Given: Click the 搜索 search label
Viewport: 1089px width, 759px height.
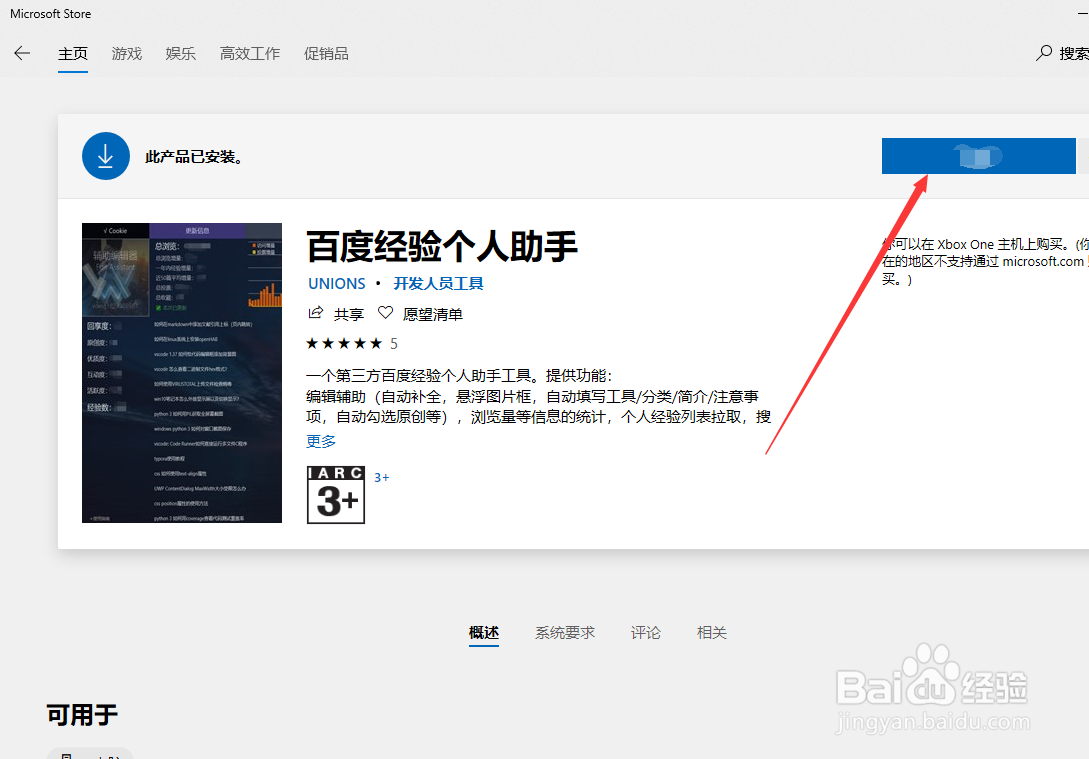Looking at the screenshot, I should pyautogui.click(x=1074, y=53).
